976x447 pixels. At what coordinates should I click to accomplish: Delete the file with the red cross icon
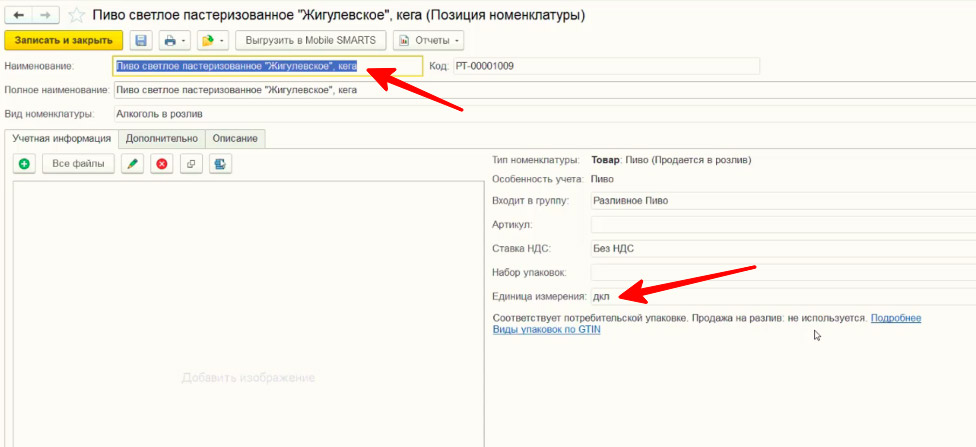[x=162, y=164]
